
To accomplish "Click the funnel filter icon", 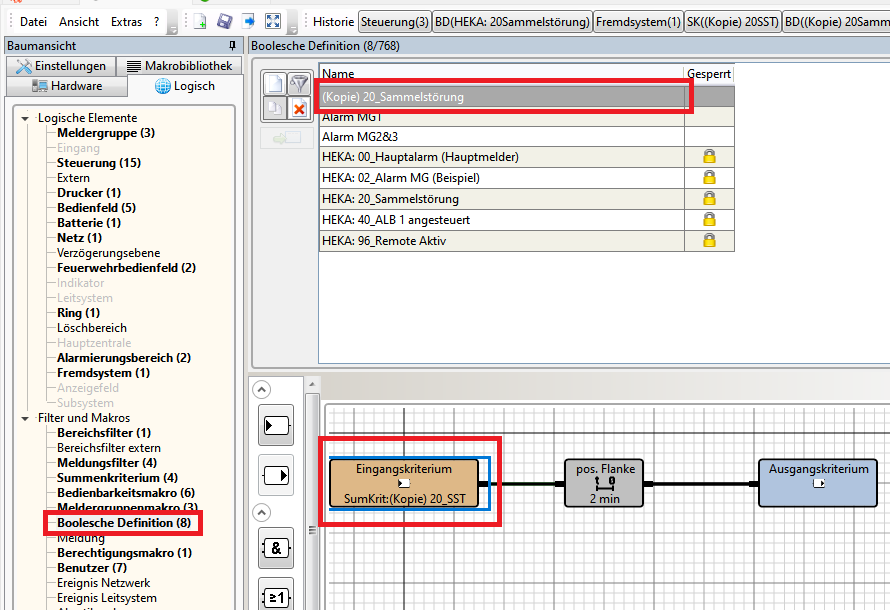I will tap(299, 85).
